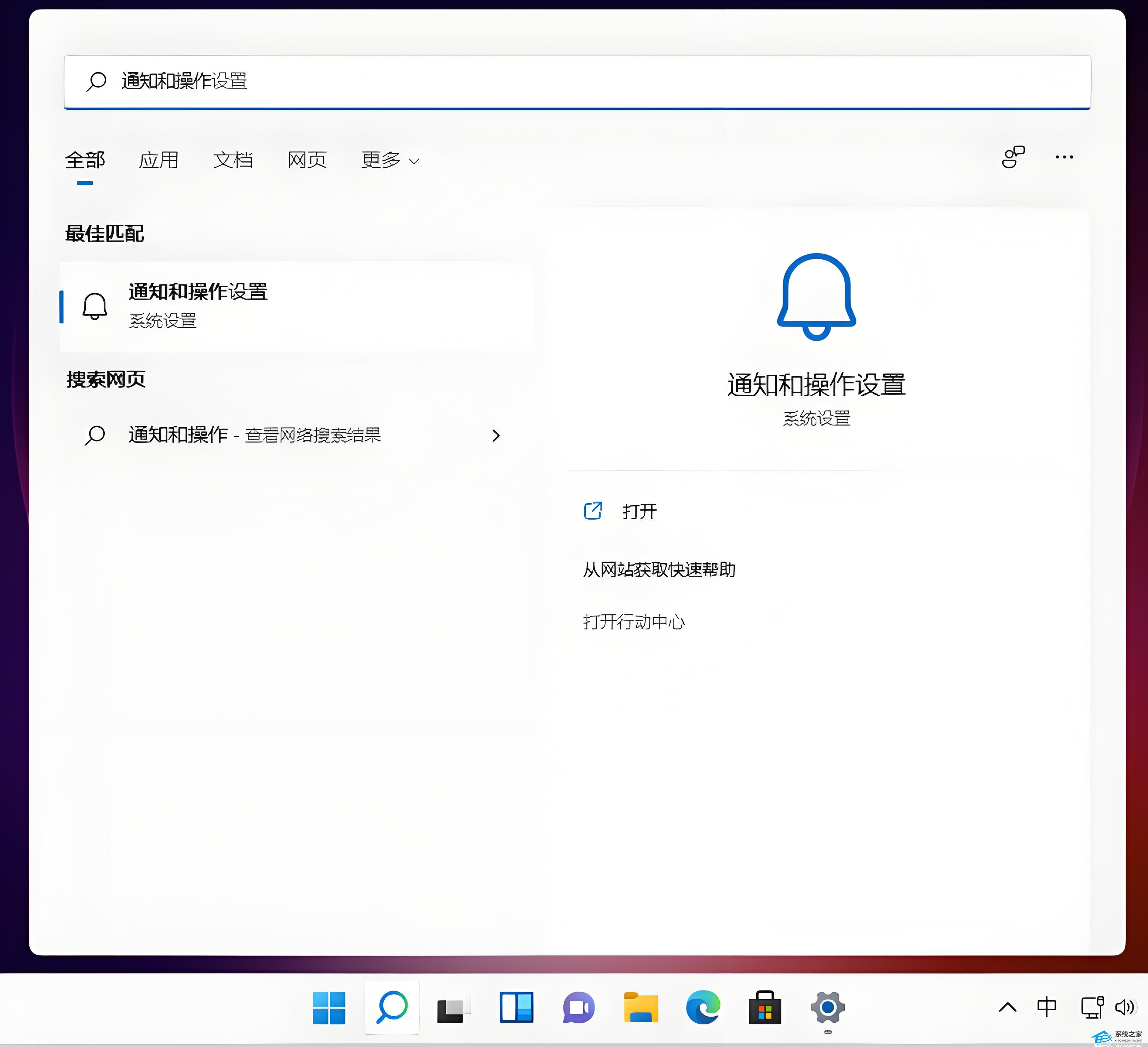Switch to the 文档 tab

(233, 161)
